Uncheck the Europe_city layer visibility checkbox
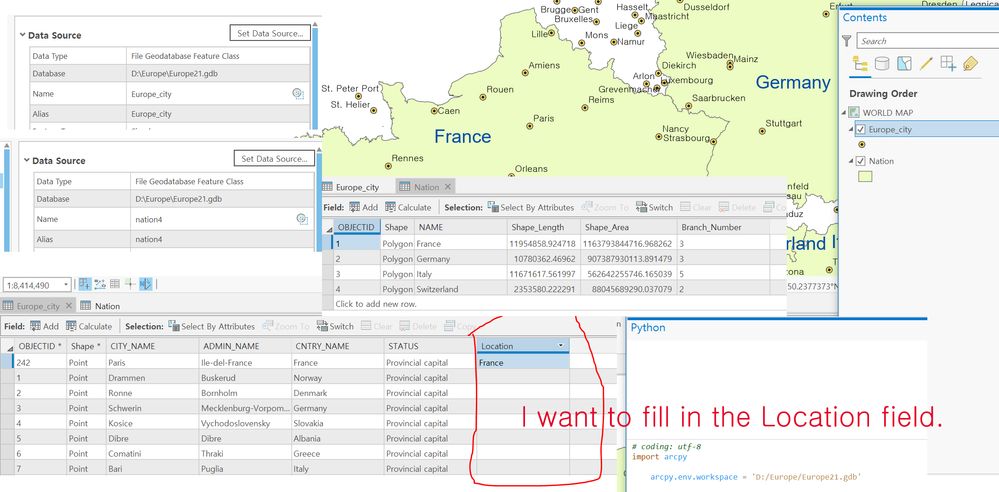 pyautogui.click(x=861, y=129)
